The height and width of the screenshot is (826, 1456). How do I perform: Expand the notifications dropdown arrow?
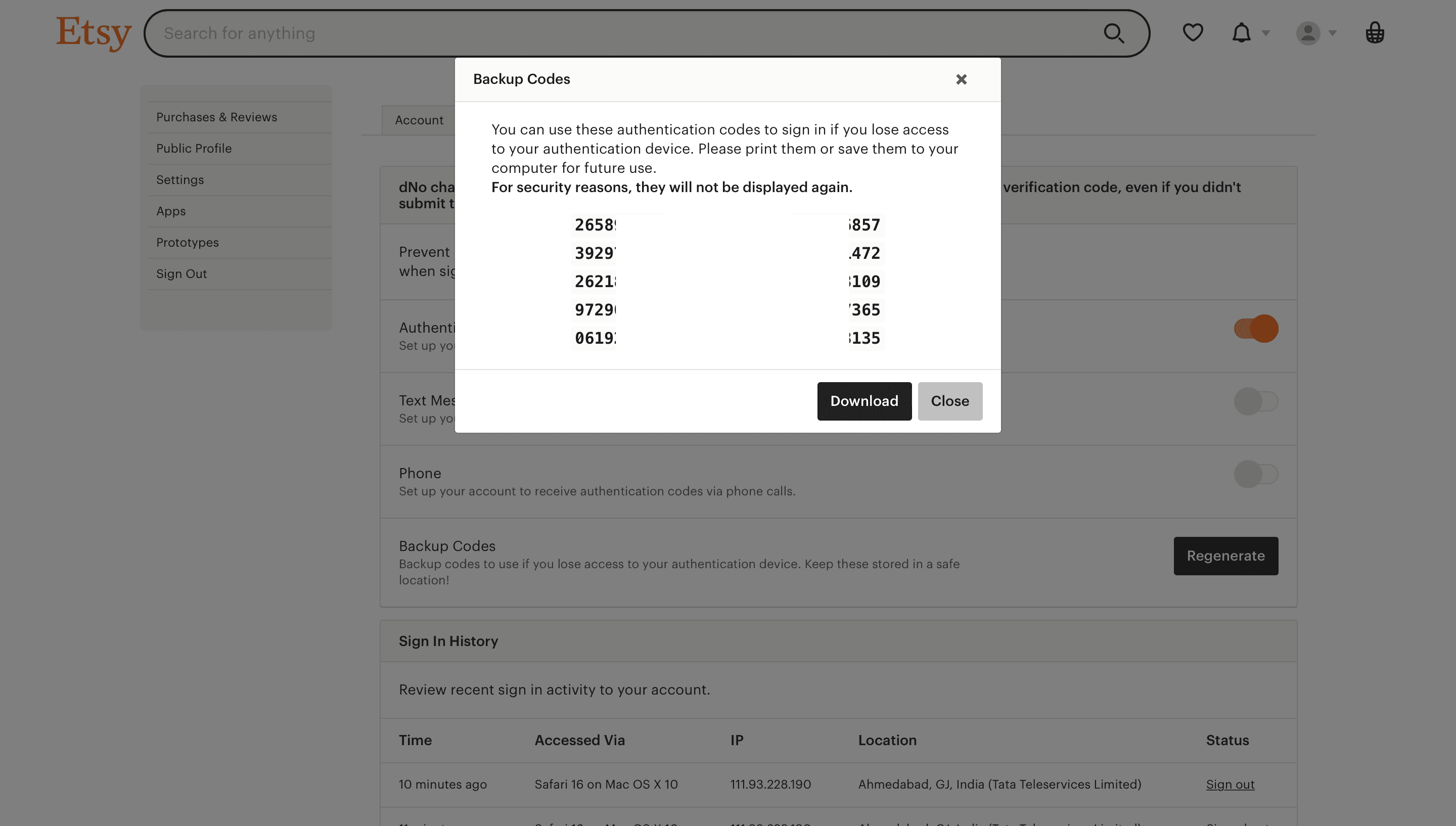(1265, 33)
